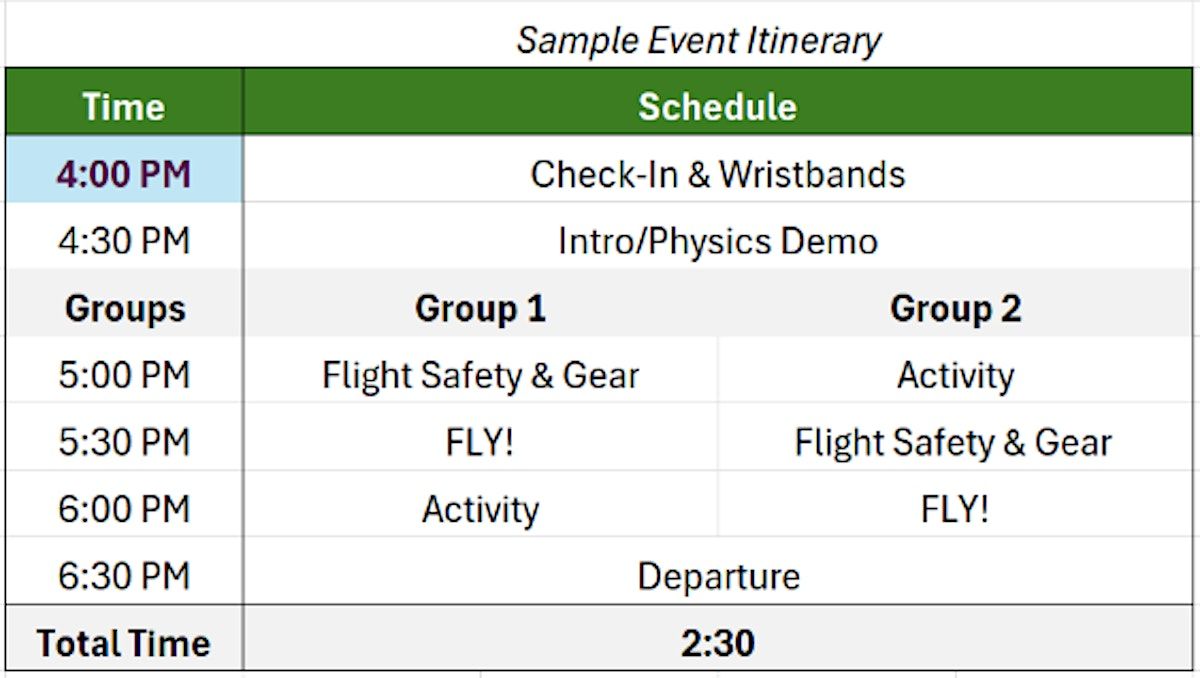The width and height of the screenshot is (1200, 678).
Task: Select the Group 2 heading cell
Action: pyautogui.click(x=955, y=308)
